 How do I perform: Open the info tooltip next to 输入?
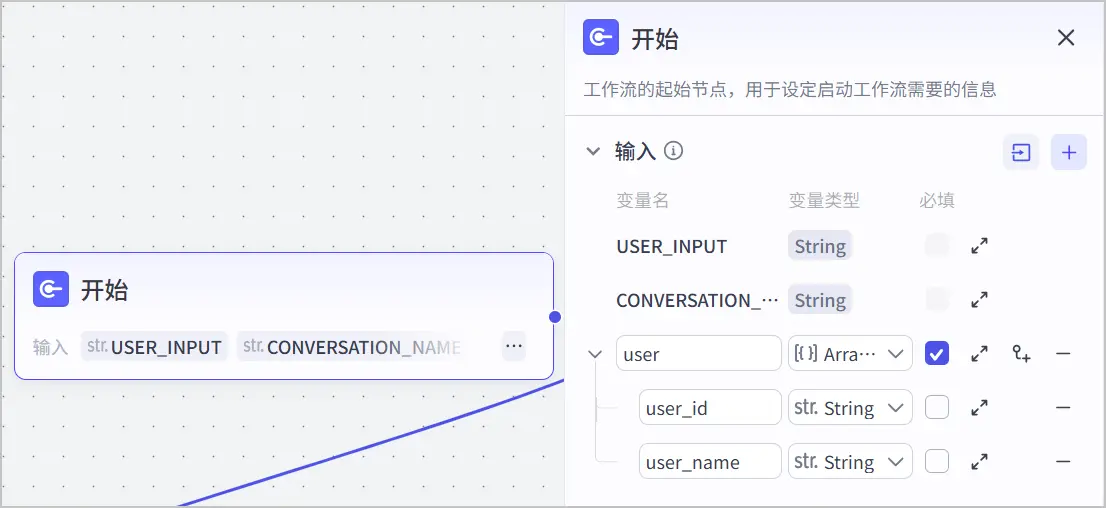click(674, 151)
